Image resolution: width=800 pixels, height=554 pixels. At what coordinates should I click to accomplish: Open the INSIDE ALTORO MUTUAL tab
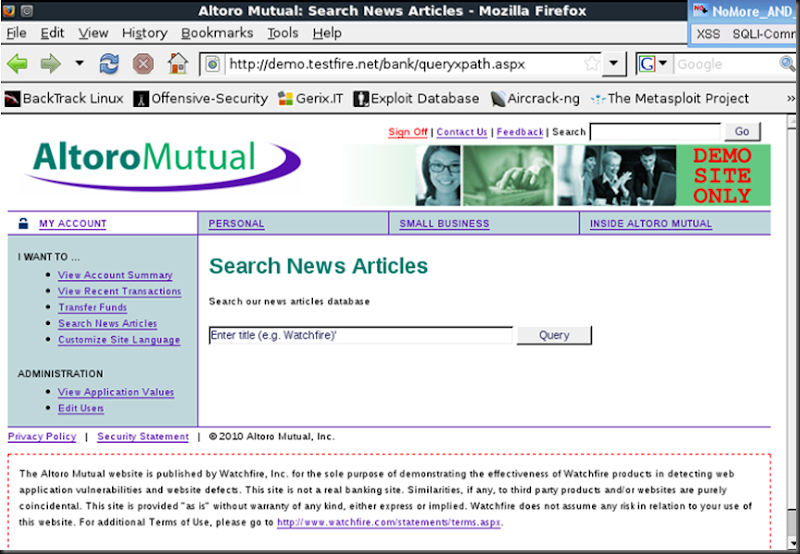pos(651,223)
